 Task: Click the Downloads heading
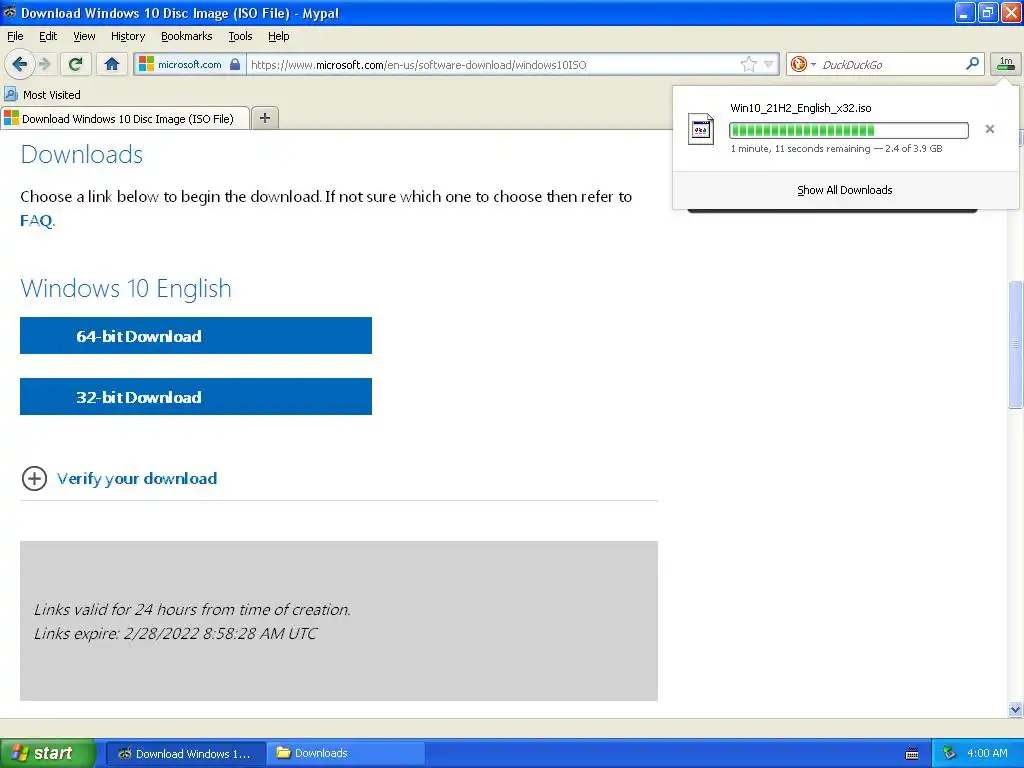[82, 155]
